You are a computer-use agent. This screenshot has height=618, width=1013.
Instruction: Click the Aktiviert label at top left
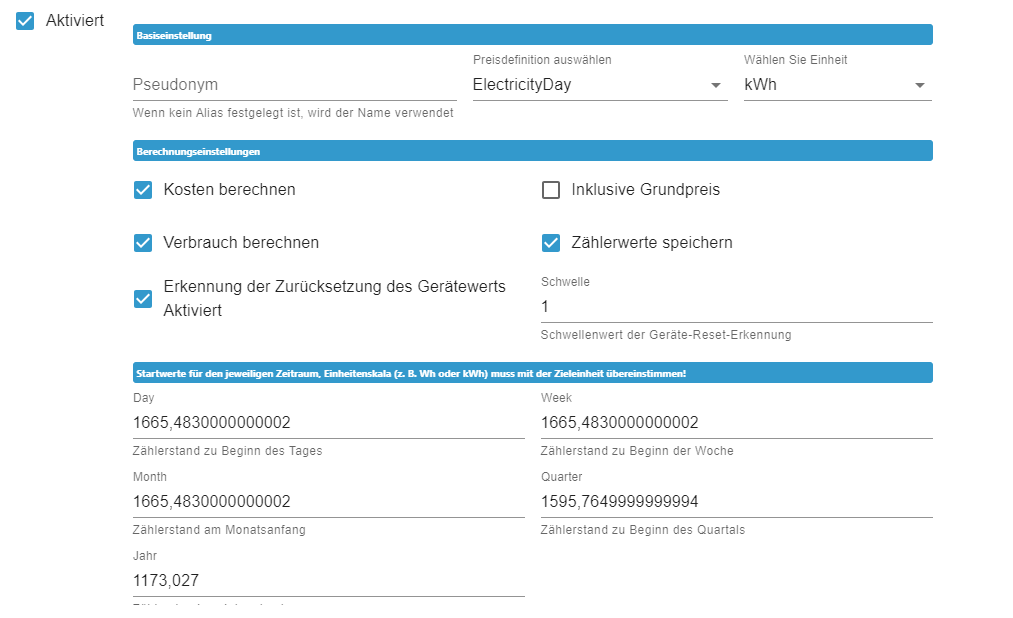click(75, 21)
